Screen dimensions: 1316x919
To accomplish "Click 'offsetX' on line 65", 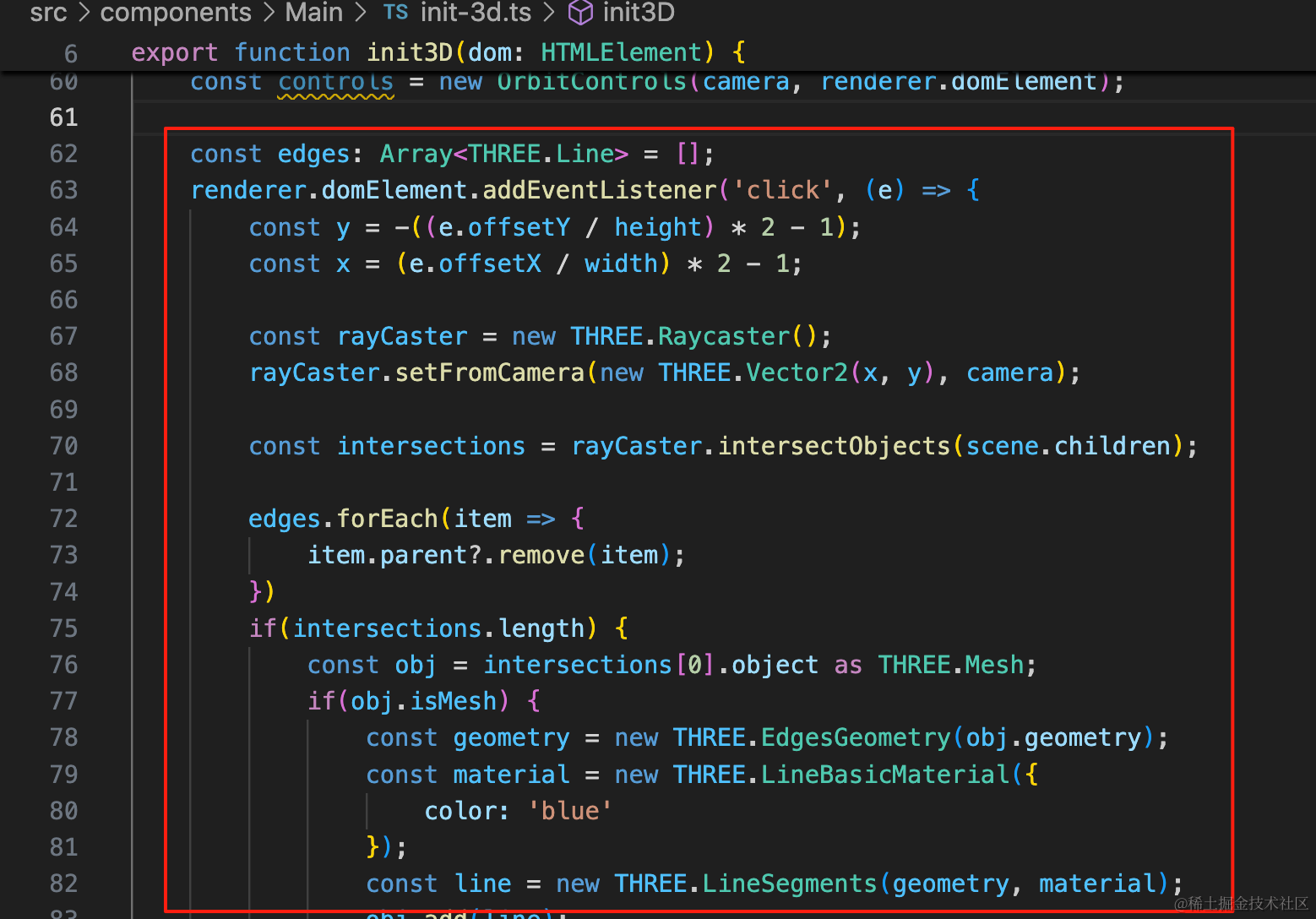I will (490, 264).
